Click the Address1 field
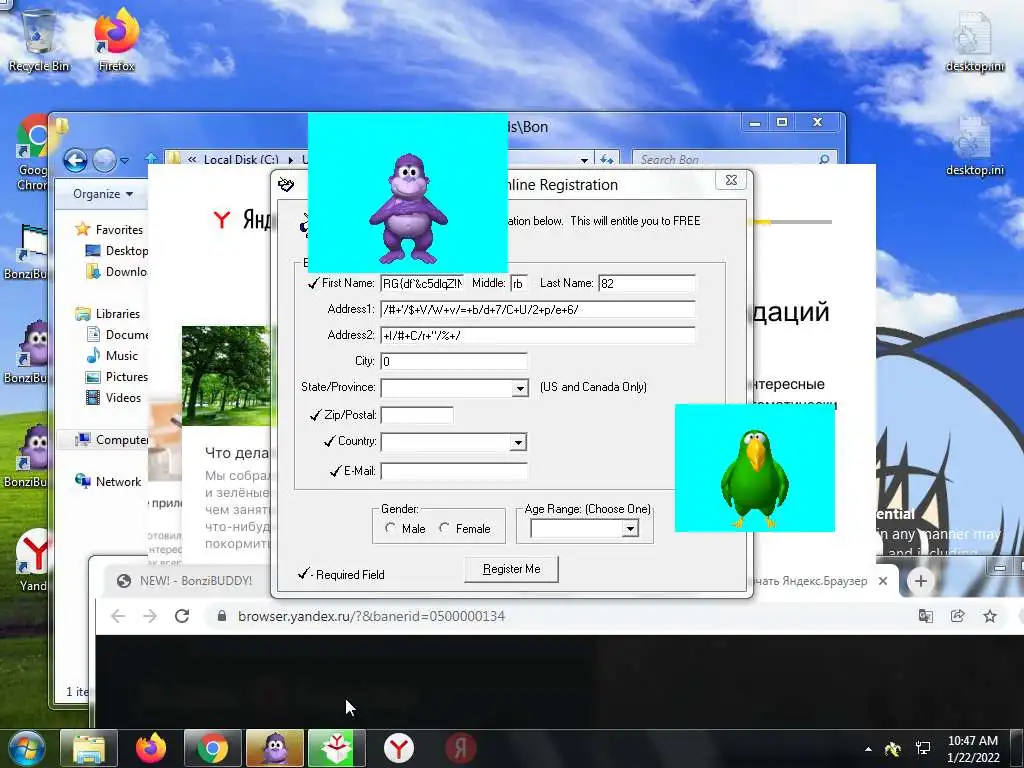 click(x=538, y=310)
